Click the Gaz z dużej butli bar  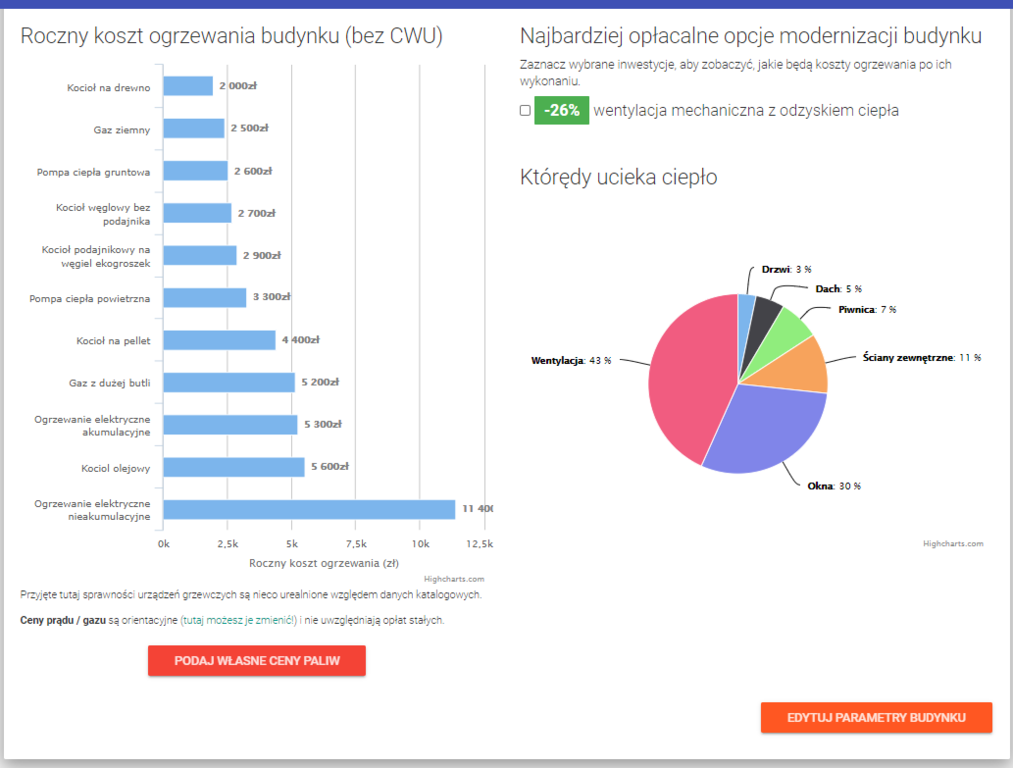click(x=229, y=382)
